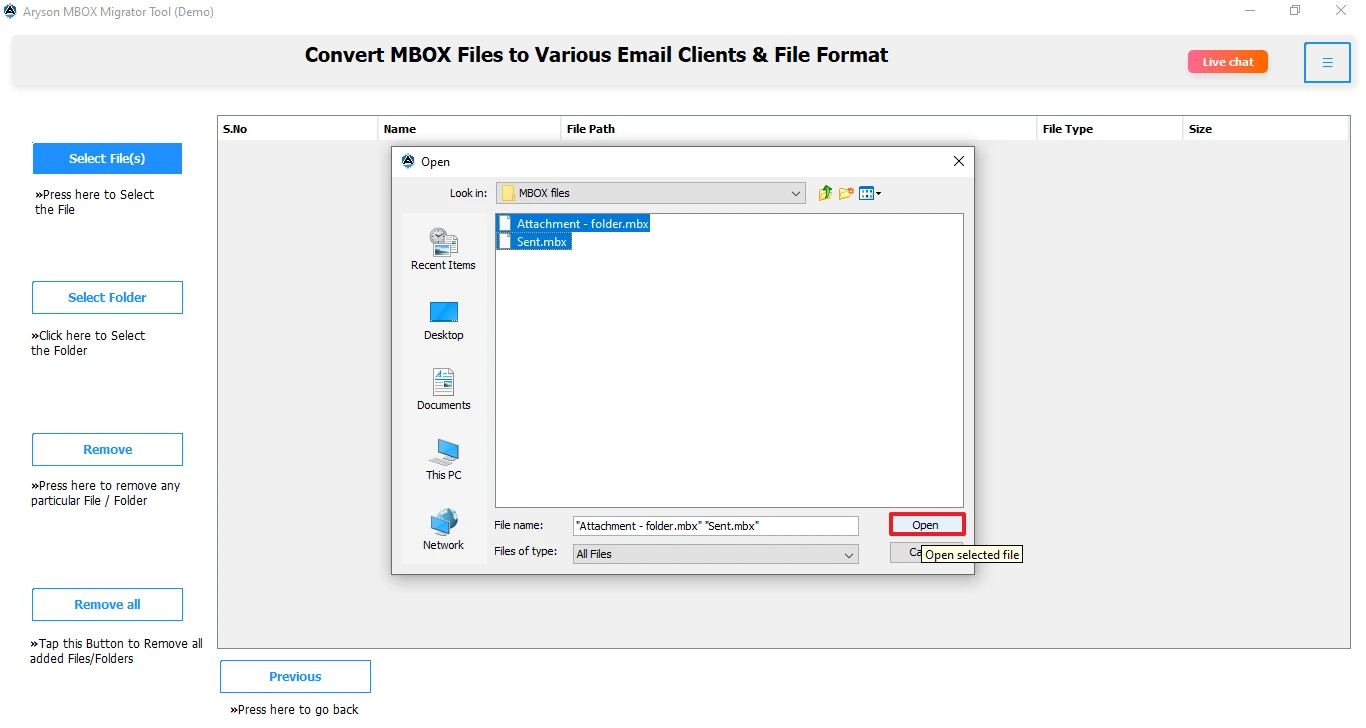Image resolution: width=1366 pixels, height=728 pixels.
Task: Close the Open dialog with the X
Action: (958, 161)
